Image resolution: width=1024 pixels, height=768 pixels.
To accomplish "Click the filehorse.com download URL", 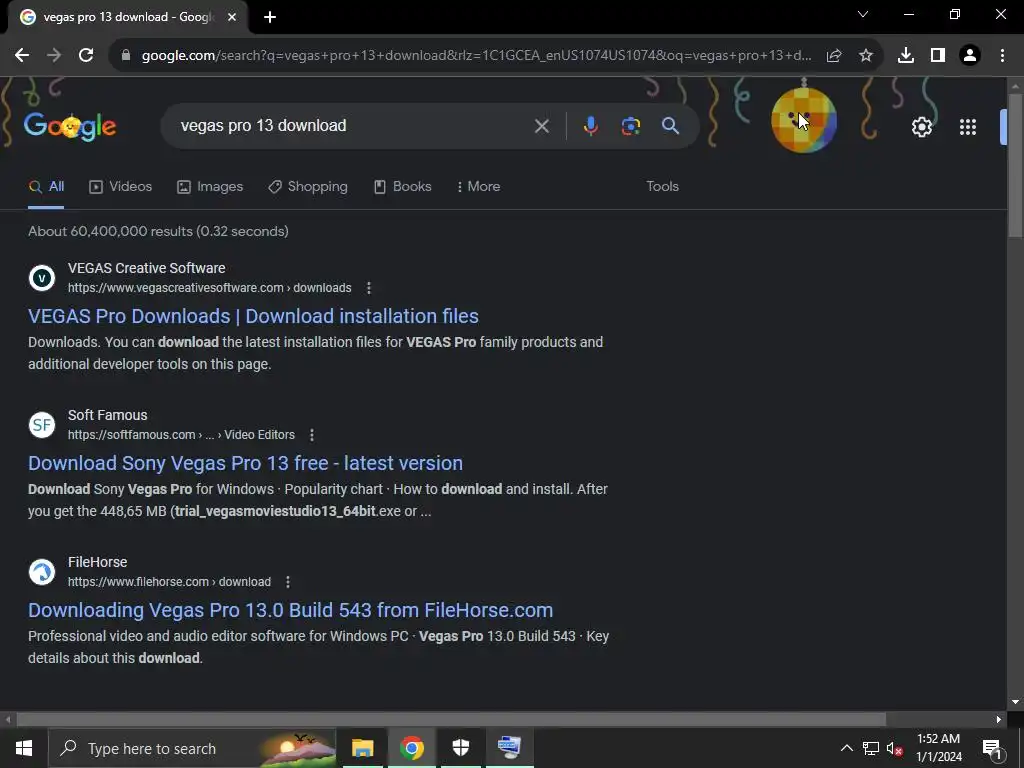I will [169, 582].
